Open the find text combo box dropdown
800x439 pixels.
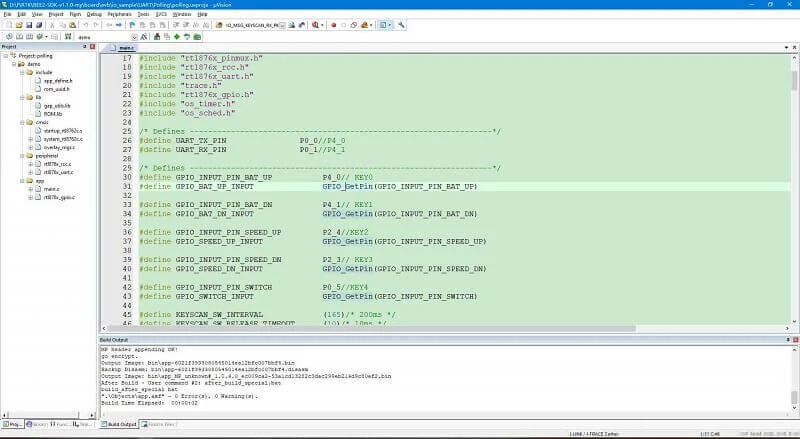pyautogui.click(x=282, y=25)
